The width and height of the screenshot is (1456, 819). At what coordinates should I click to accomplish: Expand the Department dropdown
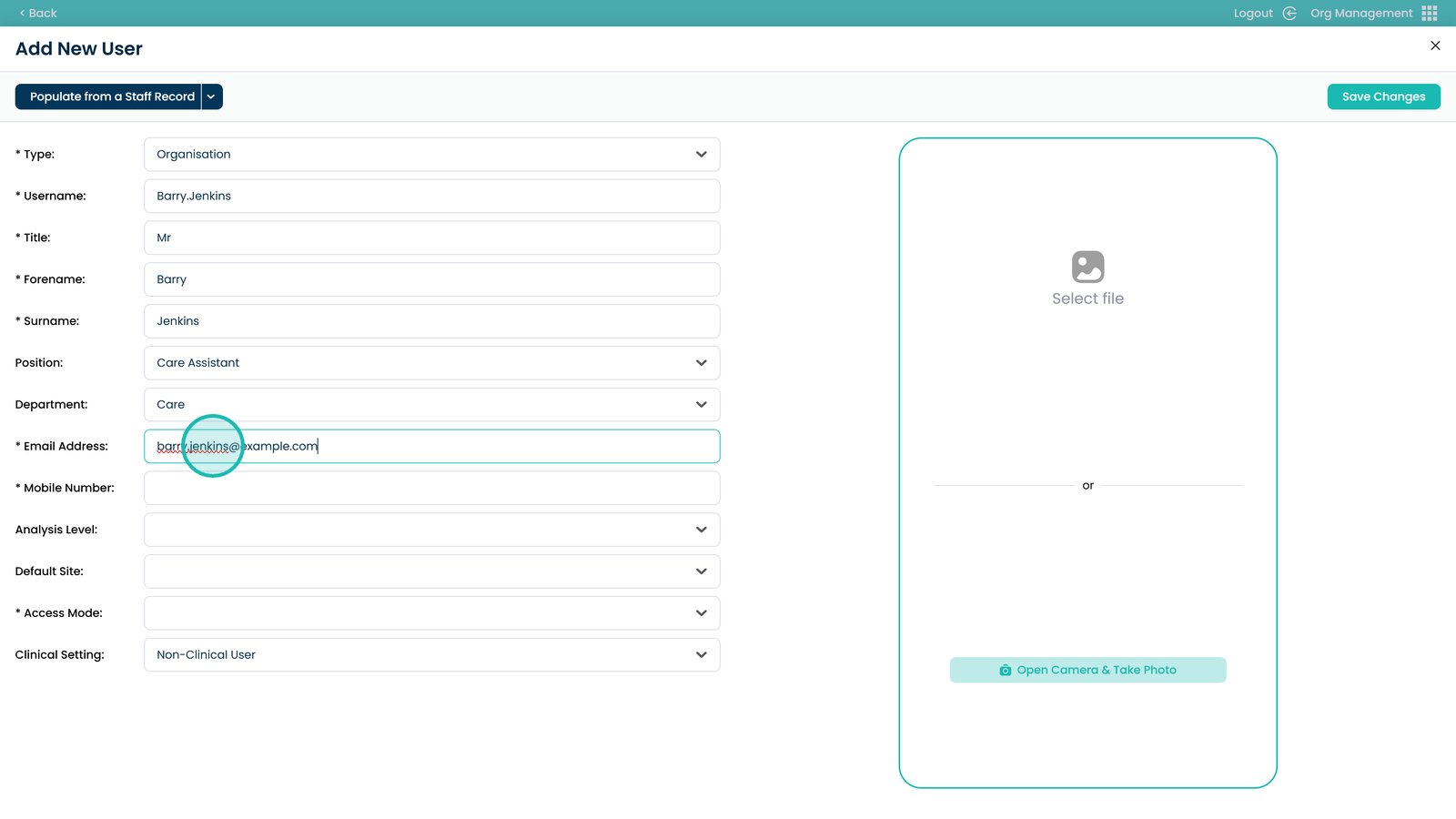coord(432,405)
